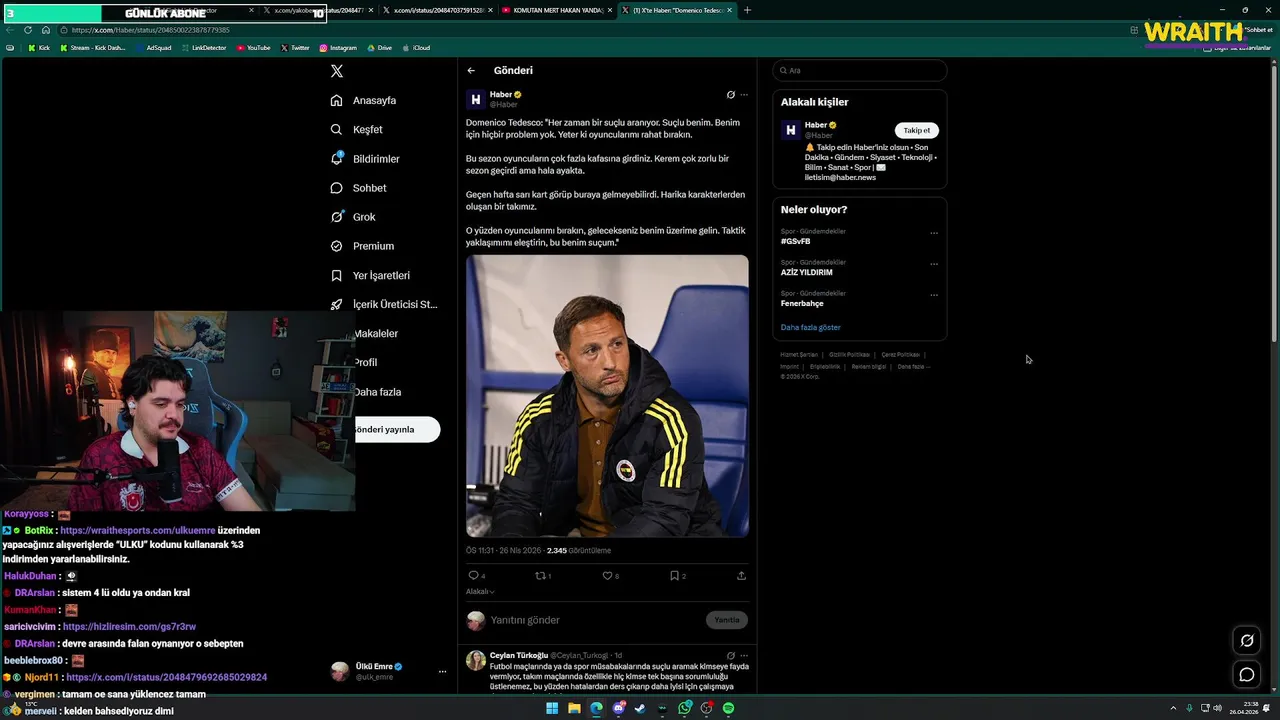1280x720 pixels.
Task: Click the Haber account avatar on the post
Action: (476, 99)
